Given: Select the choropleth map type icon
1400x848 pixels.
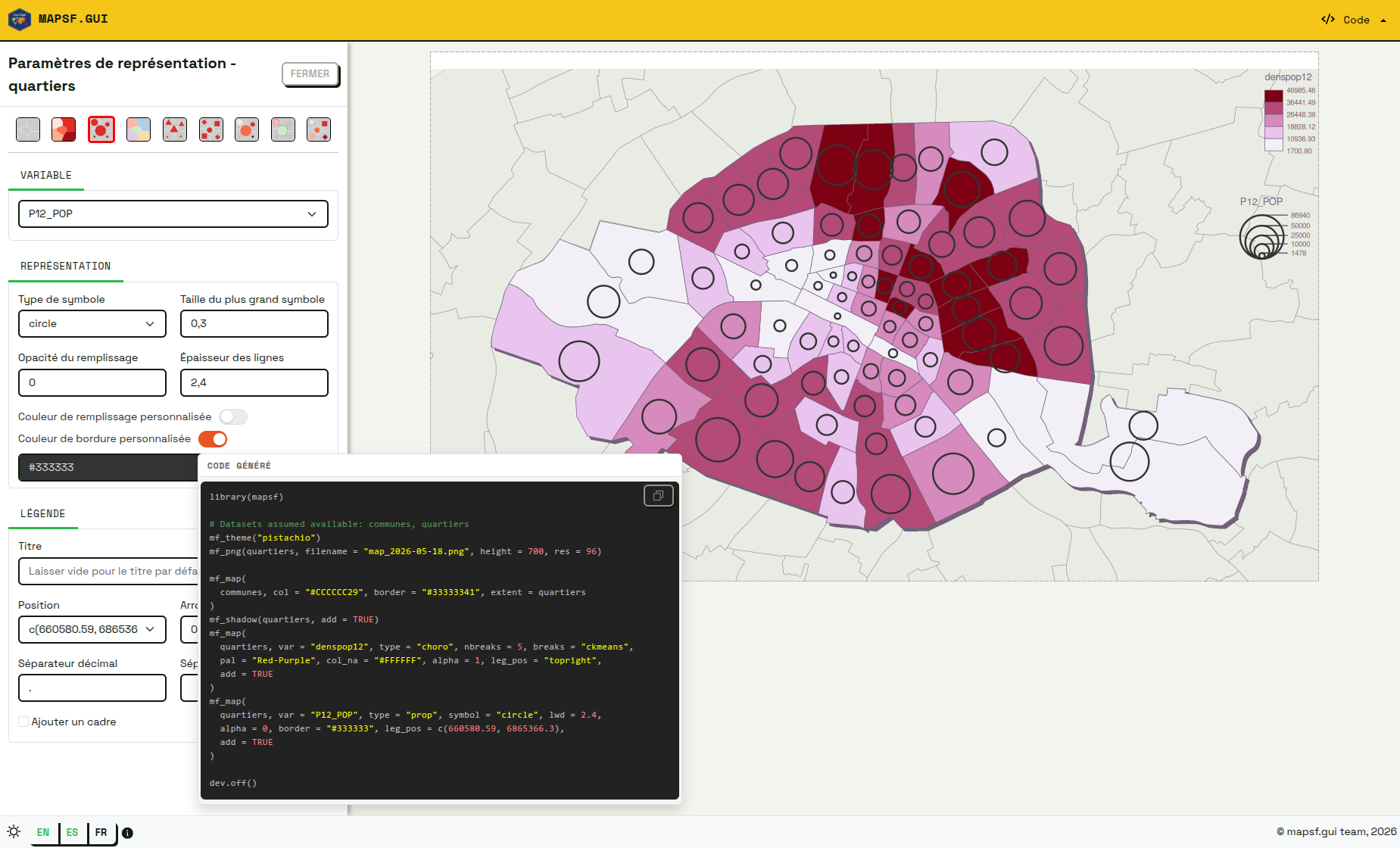Looking at the screenshot, I should (64, 129).
